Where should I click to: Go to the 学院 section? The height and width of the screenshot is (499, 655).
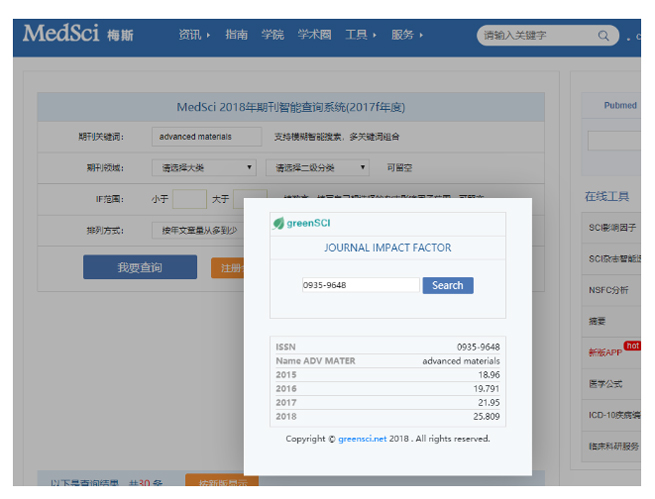[273, 35]
